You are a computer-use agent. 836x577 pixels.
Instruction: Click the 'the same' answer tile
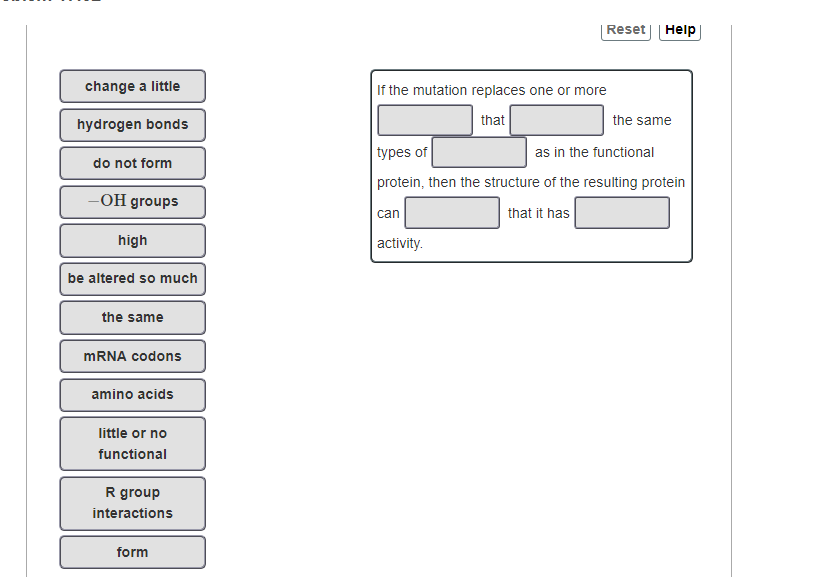[x=132, y=317]
